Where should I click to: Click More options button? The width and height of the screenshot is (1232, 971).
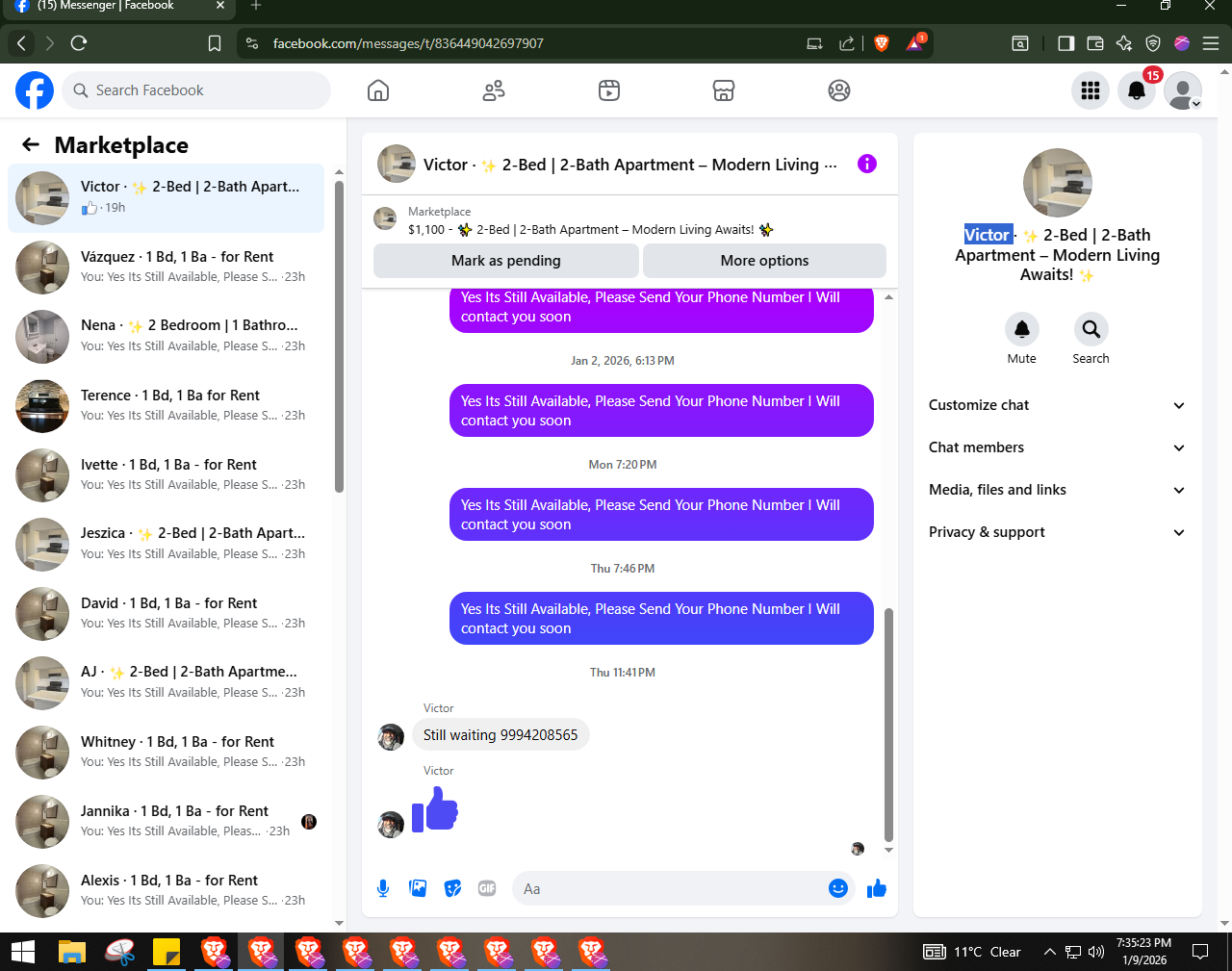pos(764,261)
